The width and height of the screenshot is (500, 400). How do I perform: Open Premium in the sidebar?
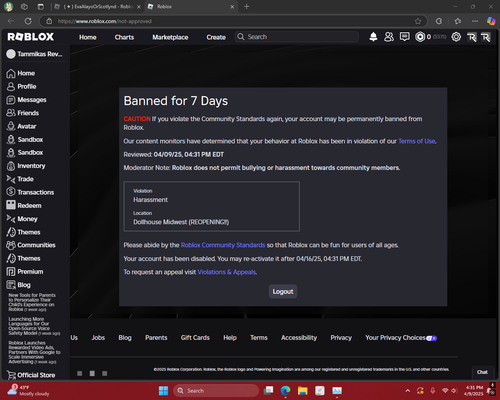(x=25, y=272)
